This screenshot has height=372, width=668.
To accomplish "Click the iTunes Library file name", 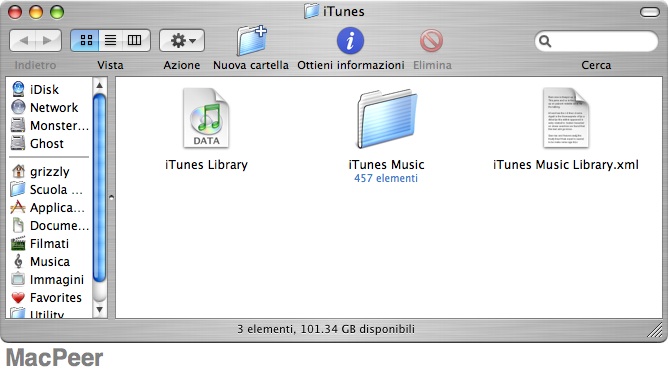I will pos(206,164).
